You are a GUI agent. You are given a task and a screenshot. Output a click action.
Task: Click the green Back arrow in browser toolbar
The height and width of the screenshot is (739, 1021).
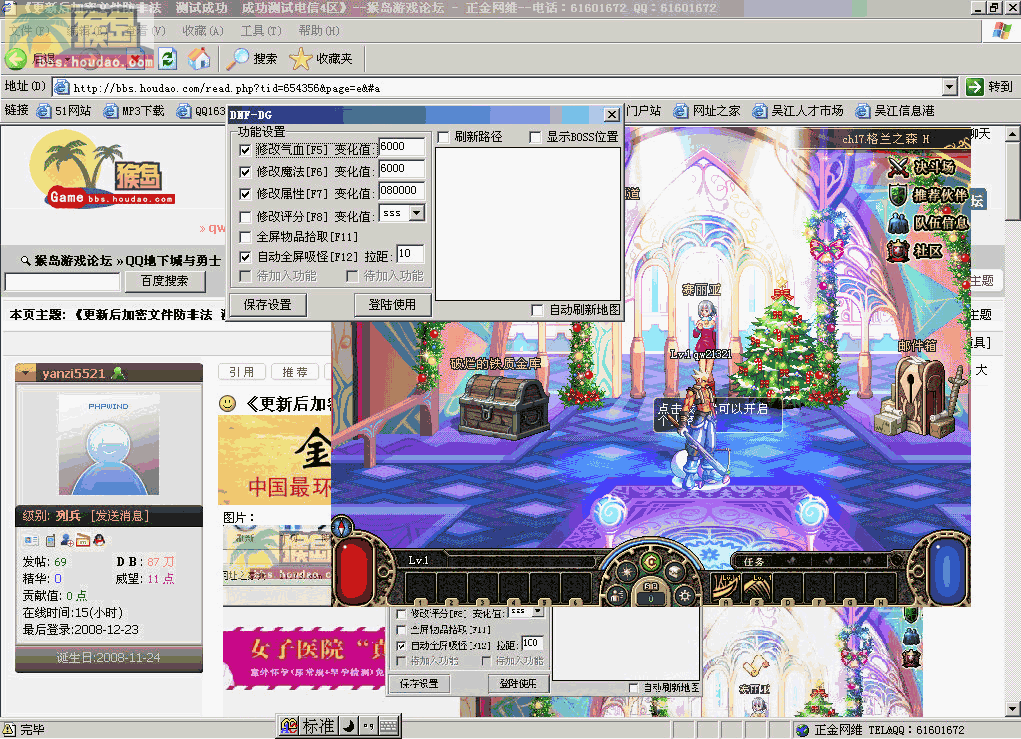16,59
